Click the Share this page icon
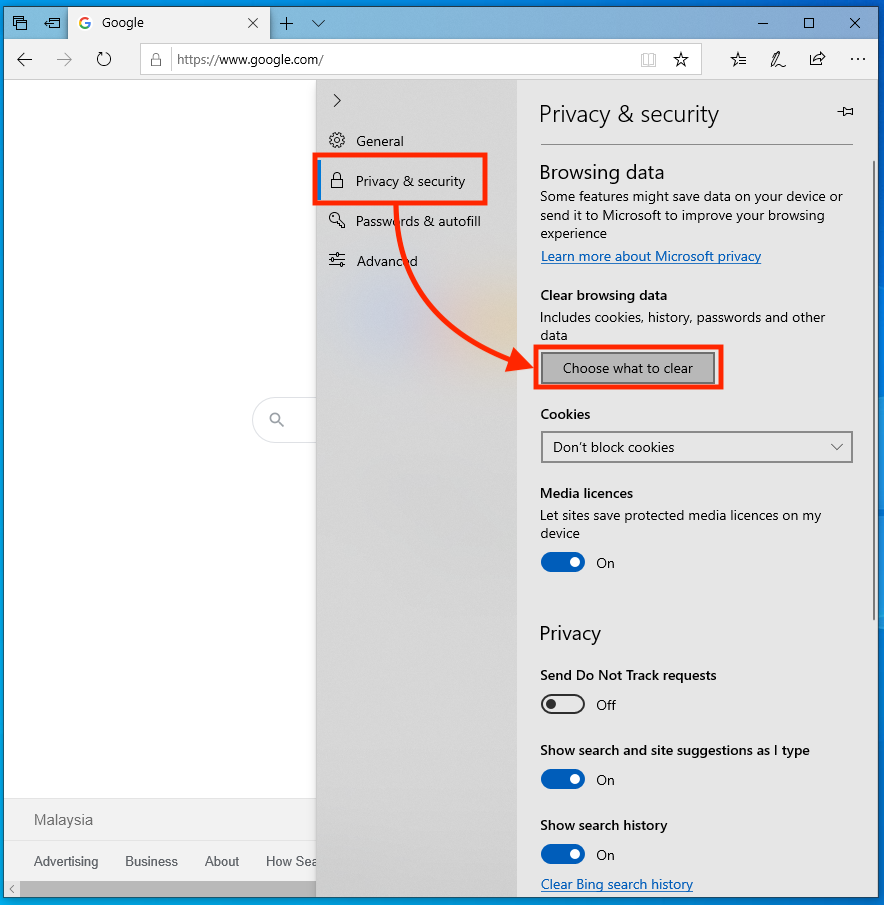This screenshot has width=884, height=905. pyautogui.click(x=817, y=60)
